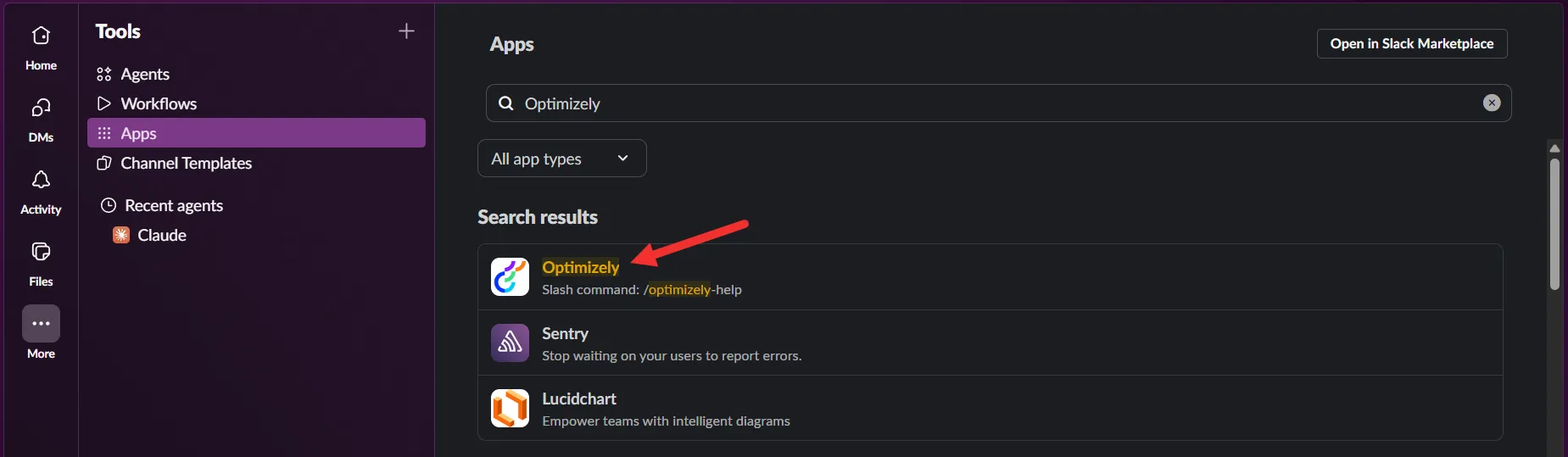This screenshot has width=1568, height=457.
Task: Open the Activity bell icon
Action: [41, 180]
